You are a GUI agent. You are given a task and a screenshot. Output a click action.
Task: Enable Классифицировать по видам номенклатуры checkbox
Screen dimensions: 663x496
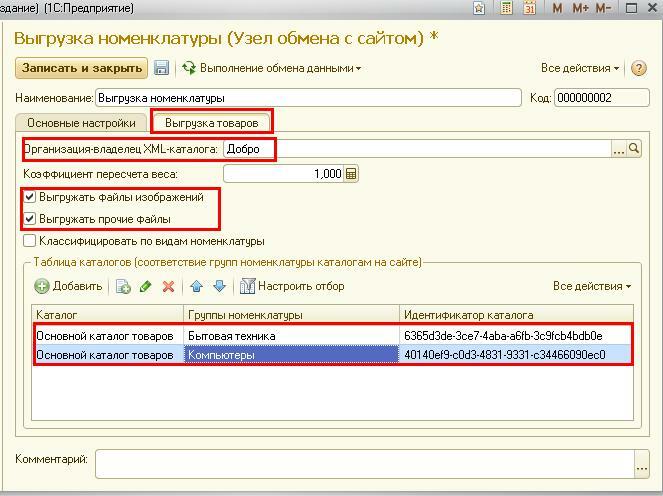[x=30, y=241]
